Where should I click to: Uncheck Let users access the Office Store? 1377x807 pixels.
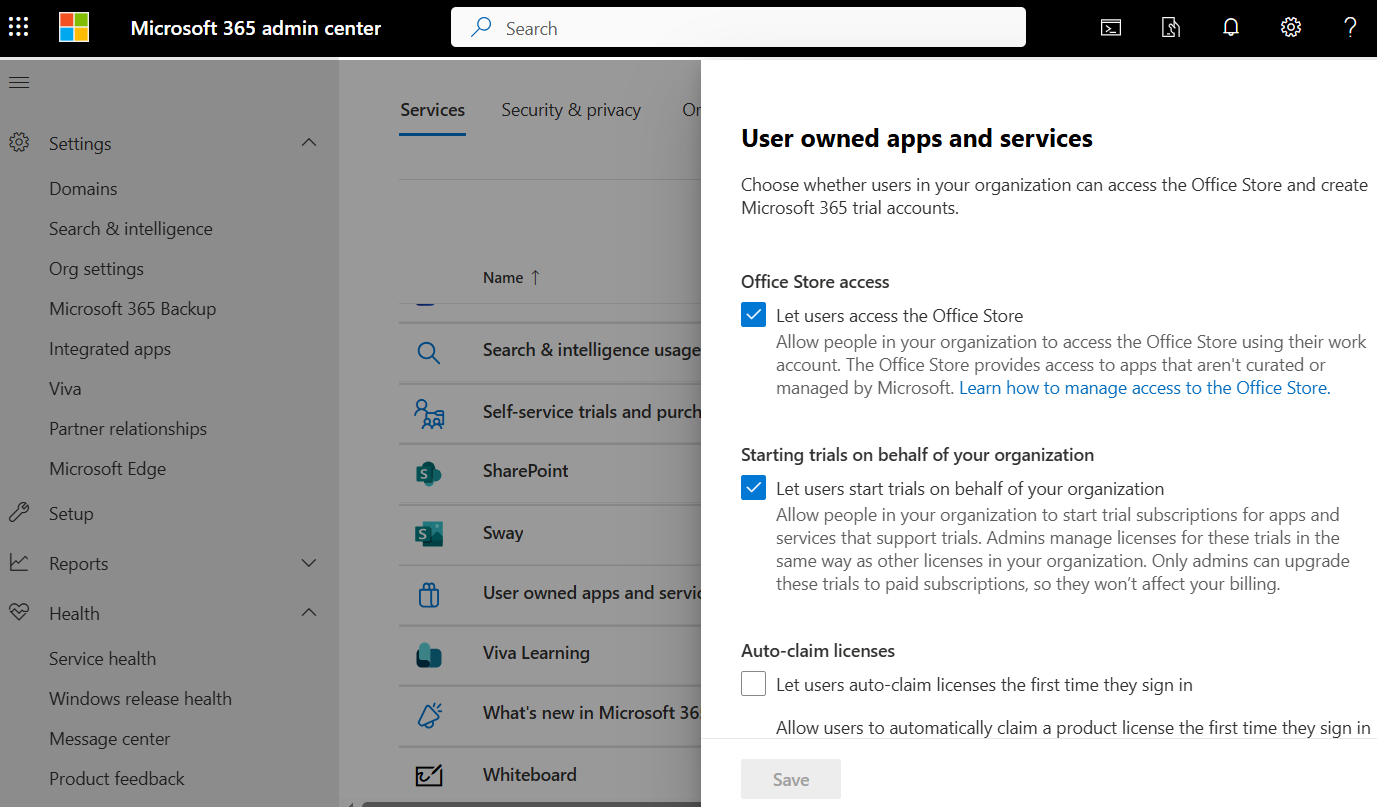(x=754, y=315)
